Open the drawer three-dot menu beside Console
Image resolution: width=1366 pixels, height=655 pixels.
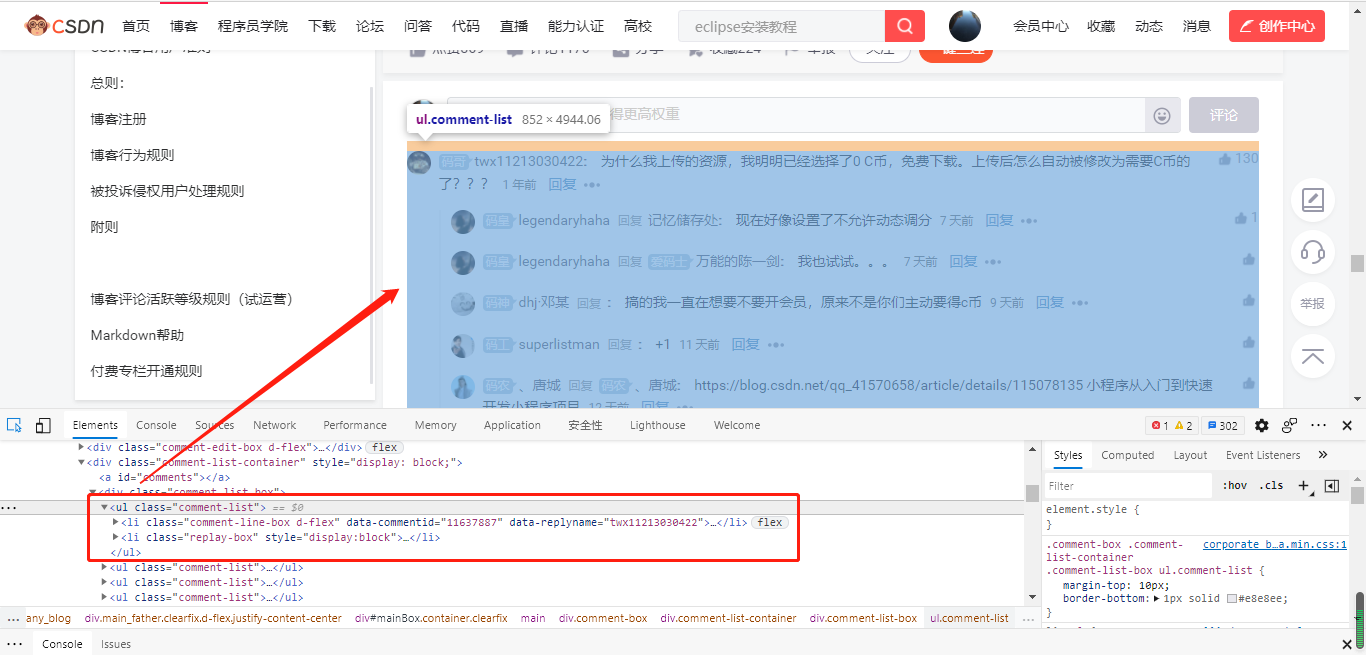point(14,643)
